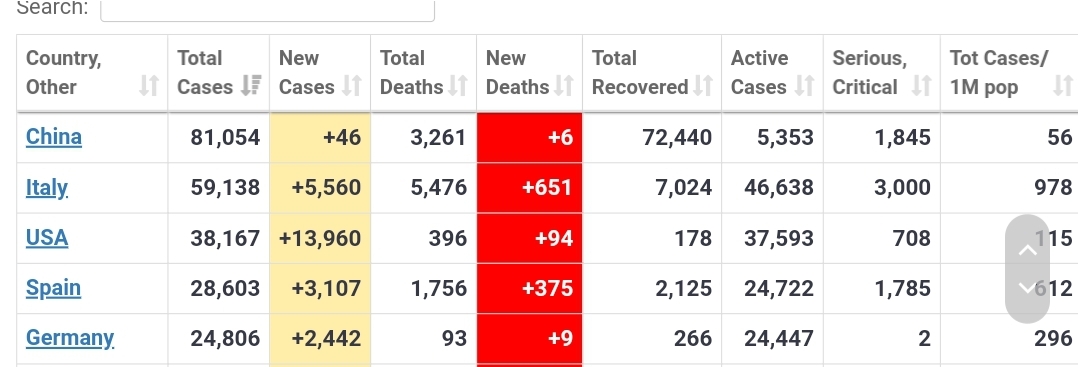Sort table by New Cases arrows
1078x367 pixels.
coord(352,87)
